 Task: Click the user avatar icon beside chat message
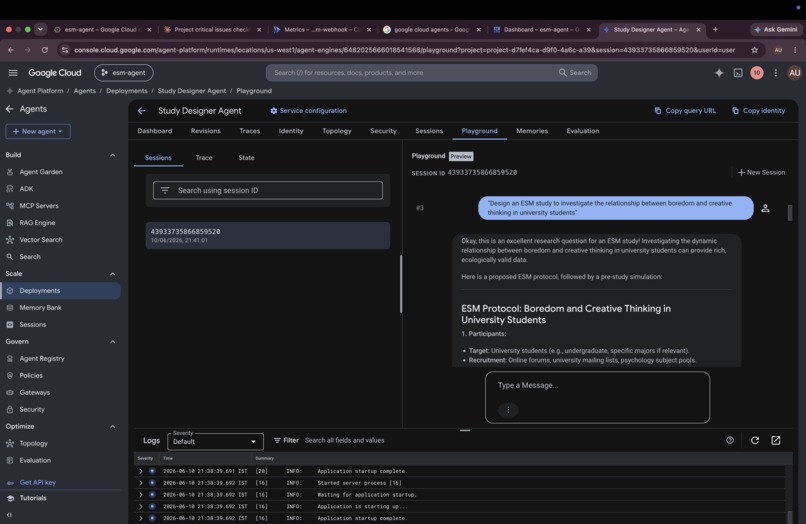[765, 208]
